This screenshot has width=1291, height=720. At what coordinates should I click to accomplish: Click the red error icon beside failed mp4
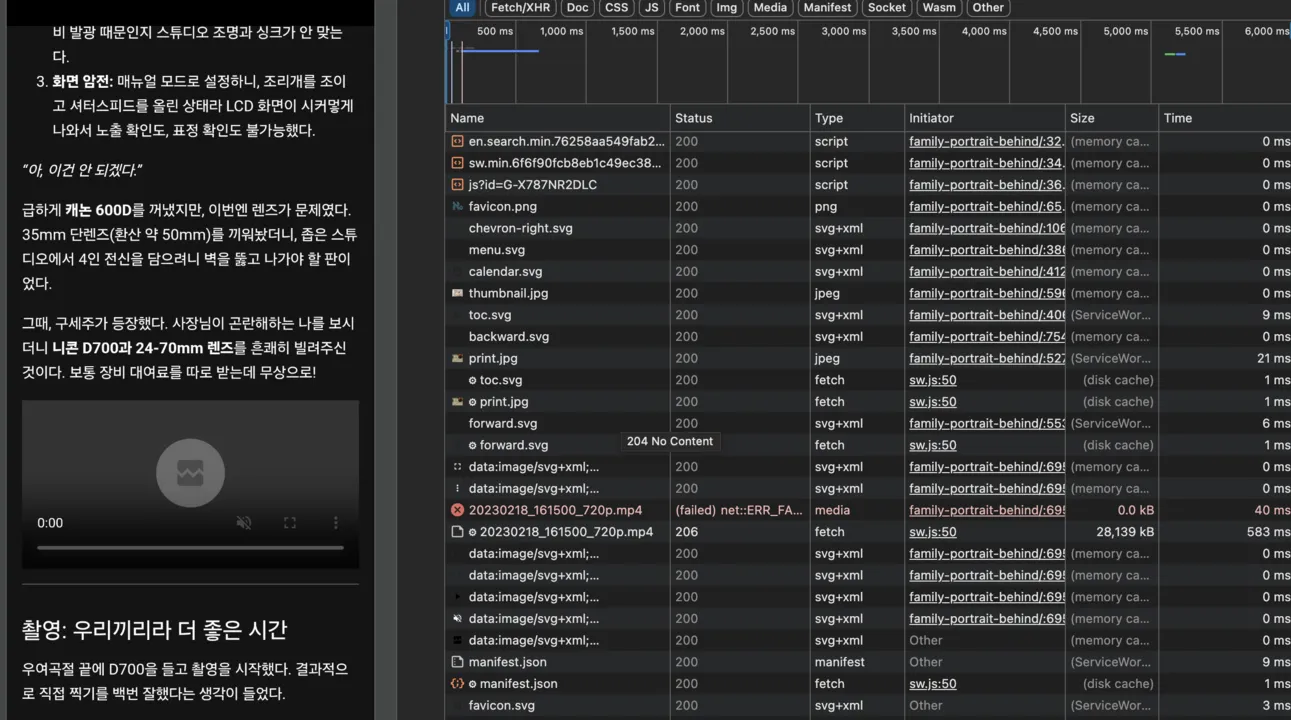coord(457,510)
